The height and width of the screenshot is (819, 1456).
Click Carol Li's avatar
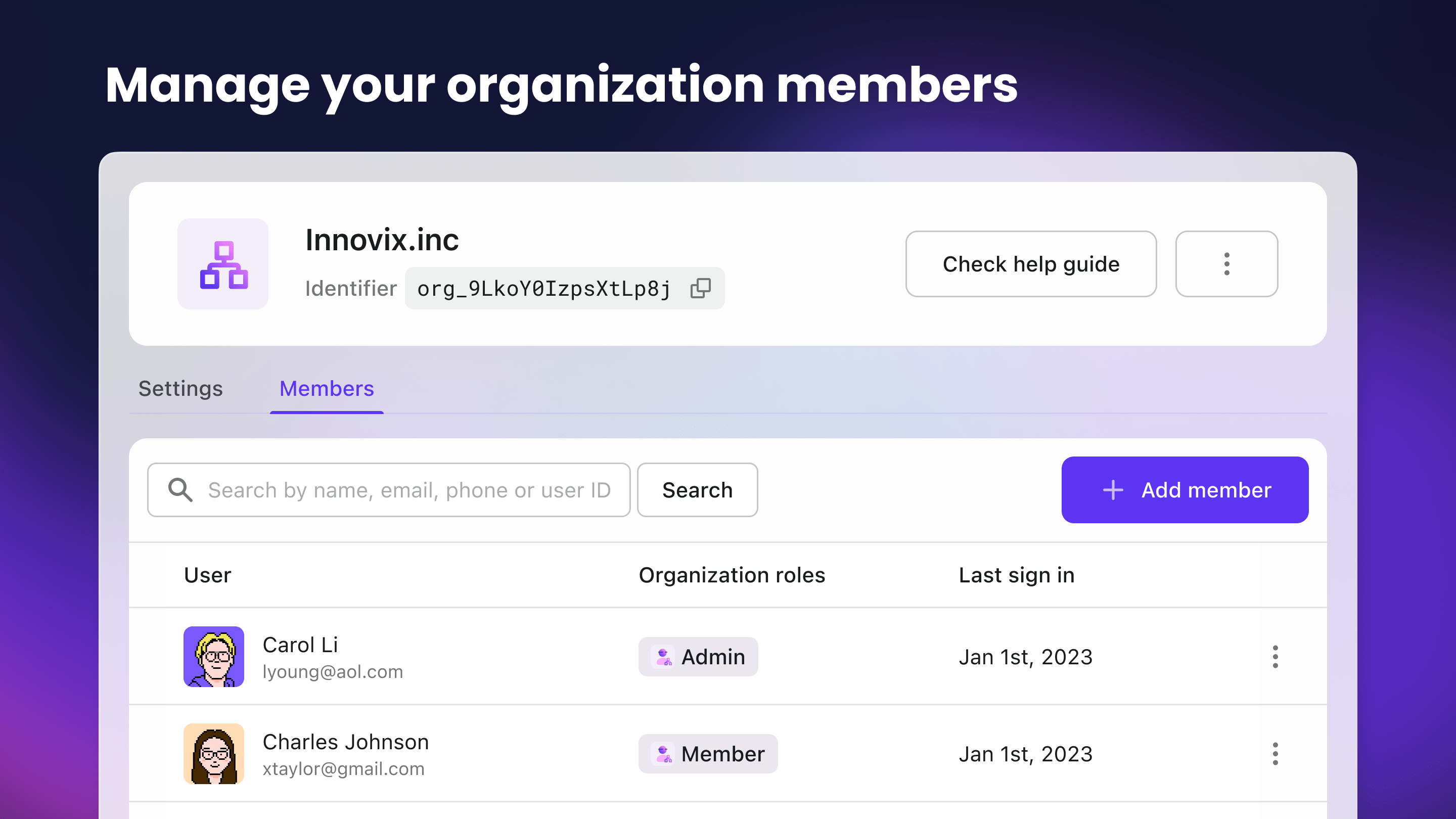(x=214, y=657)
